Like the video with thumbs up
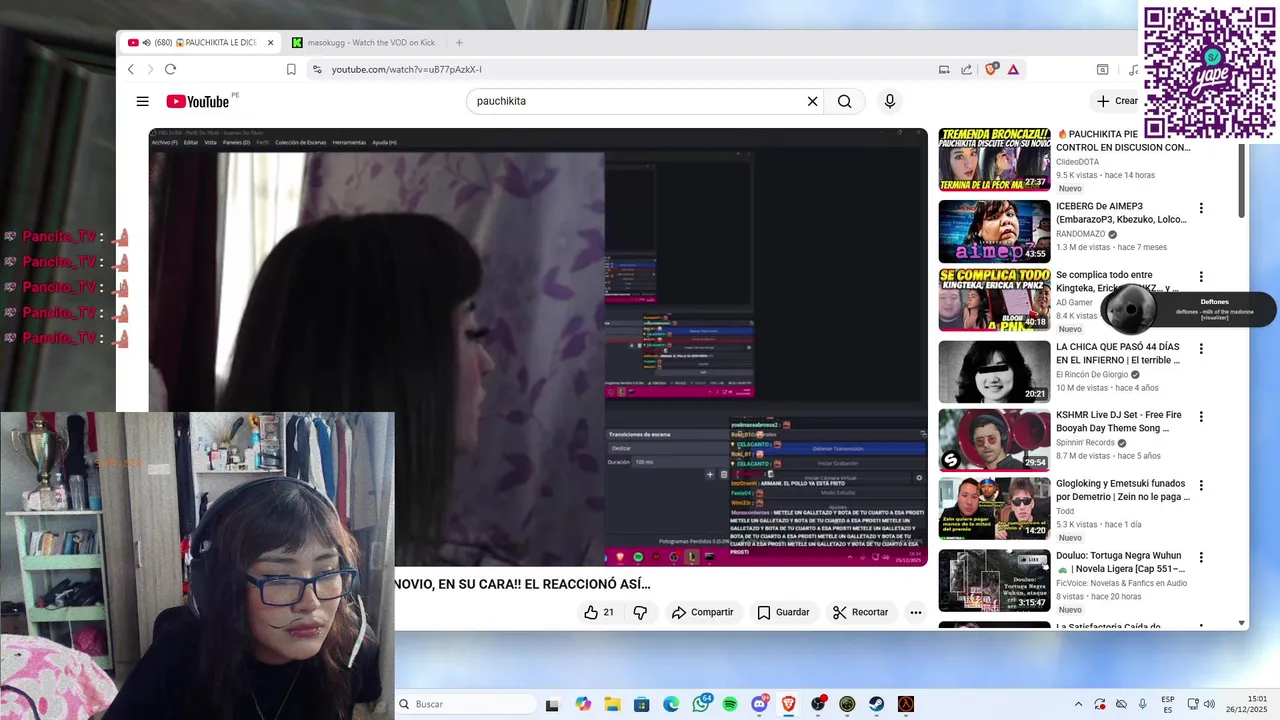The image size is (1280, 720). 599,612
